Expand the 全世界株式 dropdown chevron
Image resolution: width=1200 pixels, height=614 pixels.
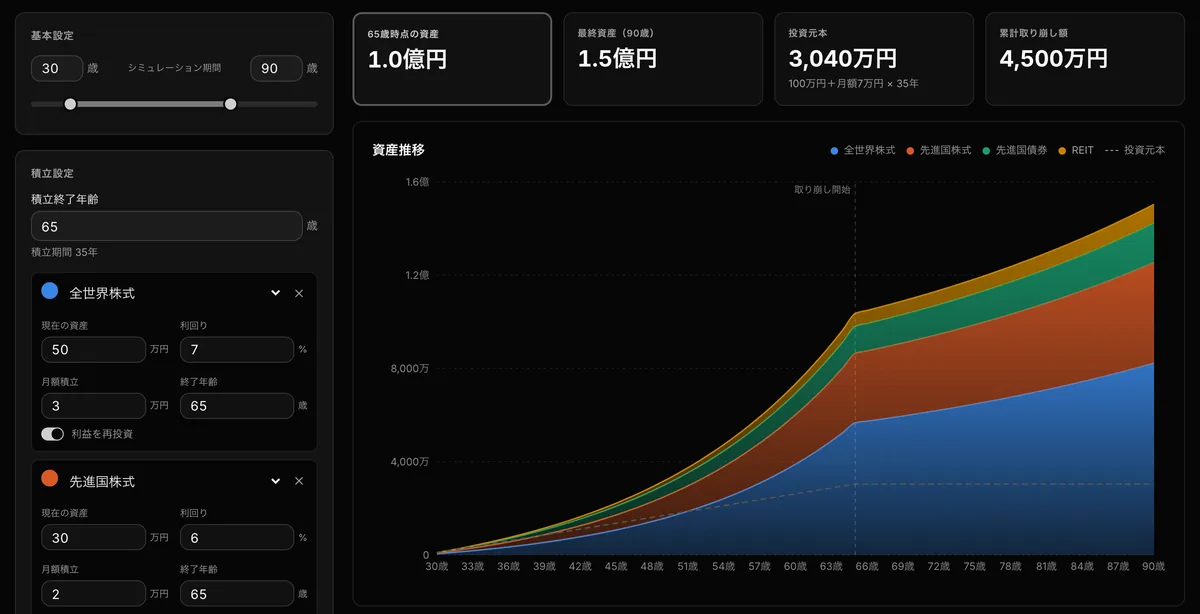pos(276,293)
